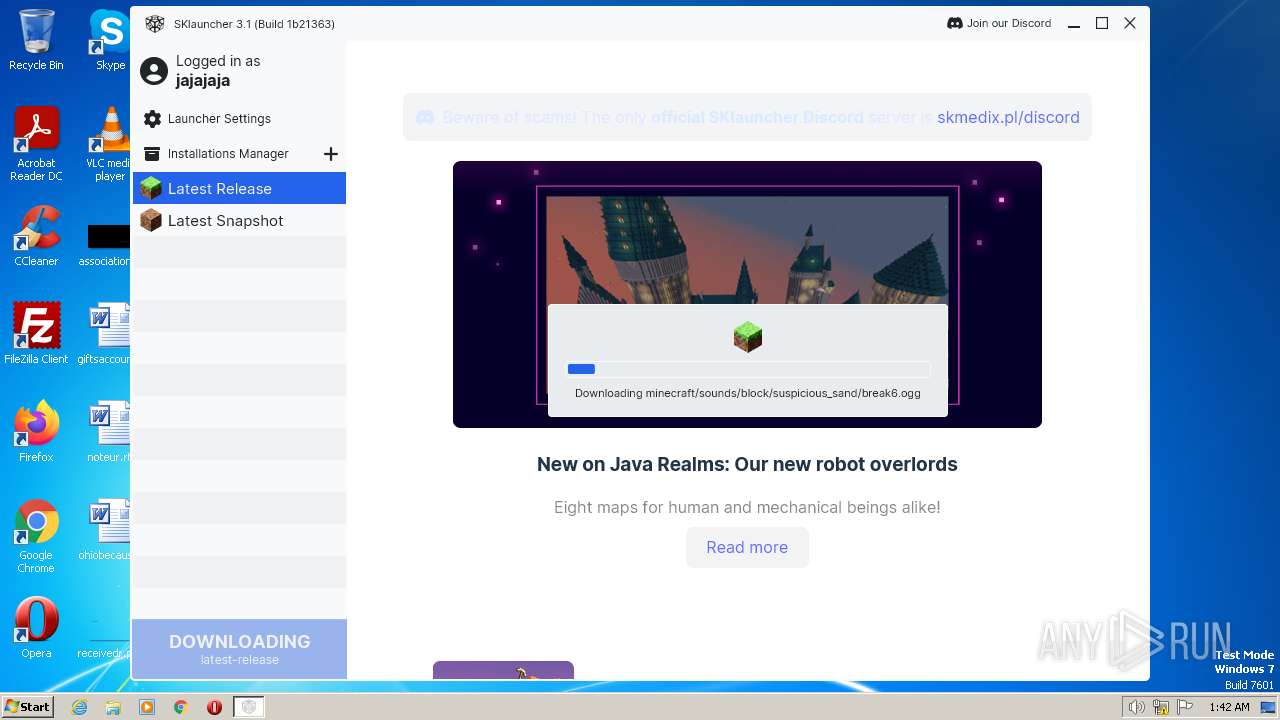Select the VLC media player desktop shortcut
1280x720 pixels.
110,144
